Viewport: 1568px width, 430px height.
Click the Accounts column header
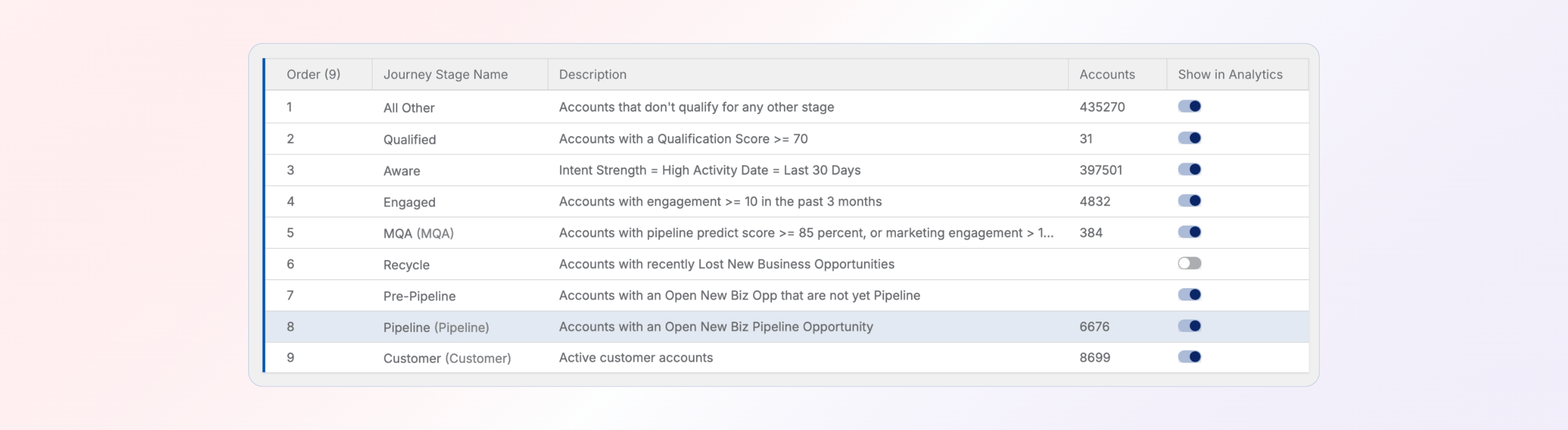(1107, 74)
